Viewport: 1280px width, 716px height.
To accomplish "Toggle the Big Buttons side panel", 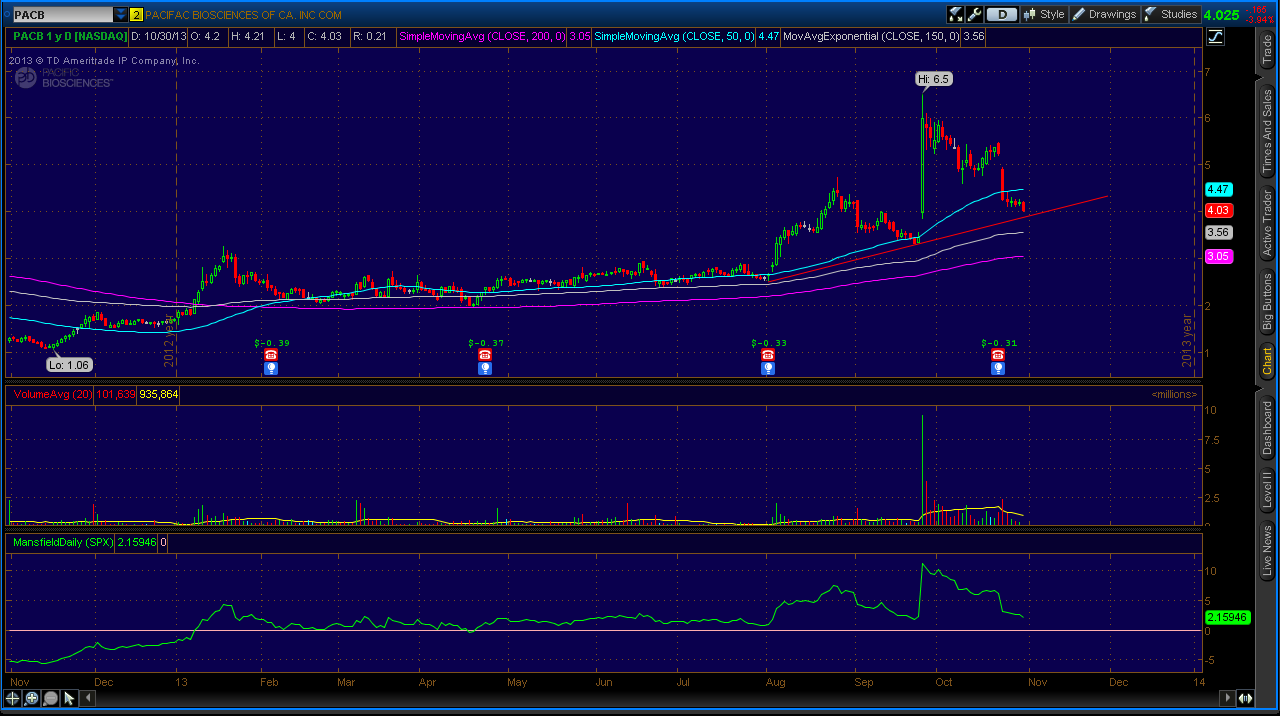I will pyautogui.click(x=1267, y=301).
